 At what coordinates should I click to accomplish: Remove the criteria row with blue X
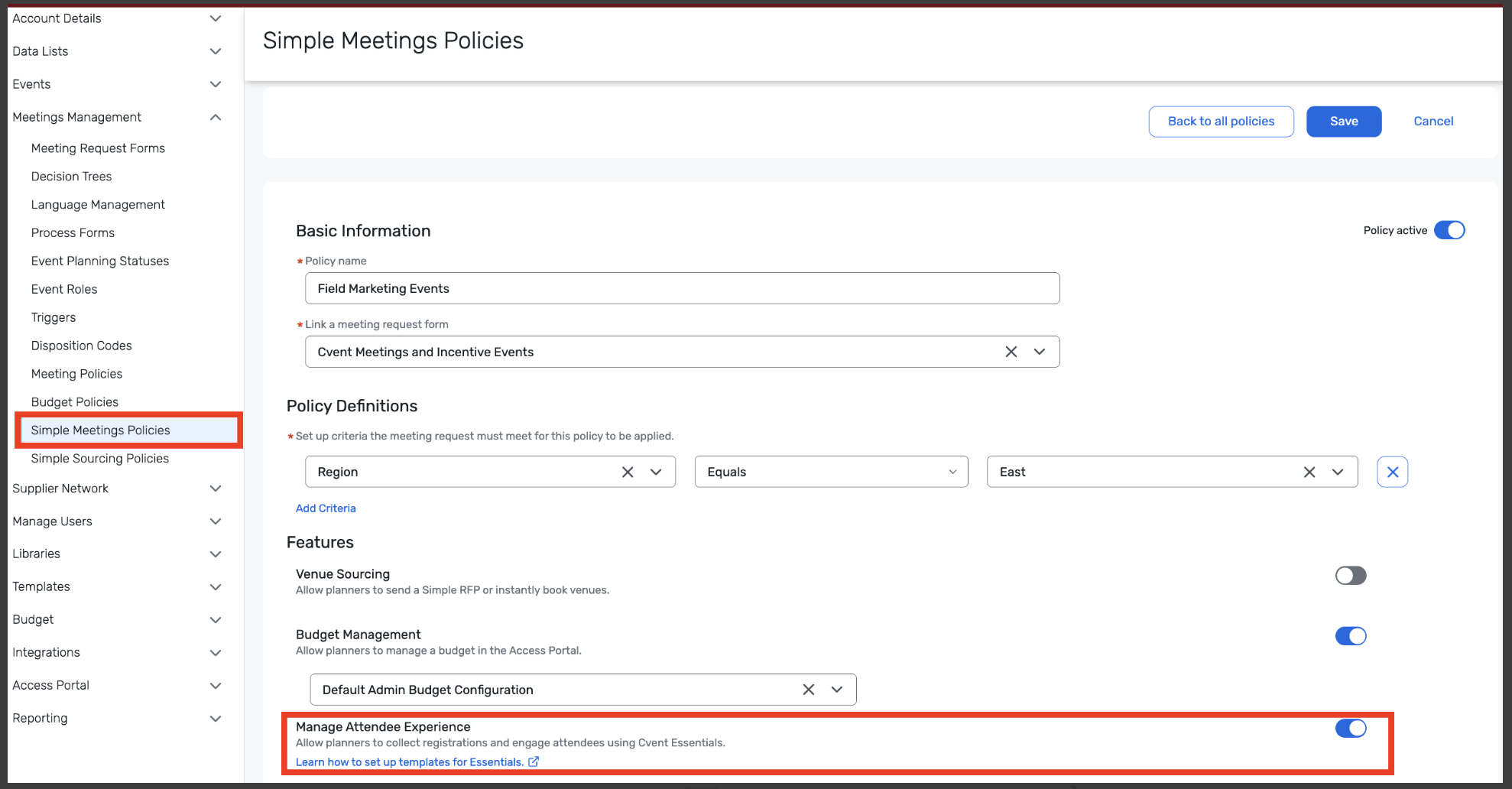[x=1392, y=472]
